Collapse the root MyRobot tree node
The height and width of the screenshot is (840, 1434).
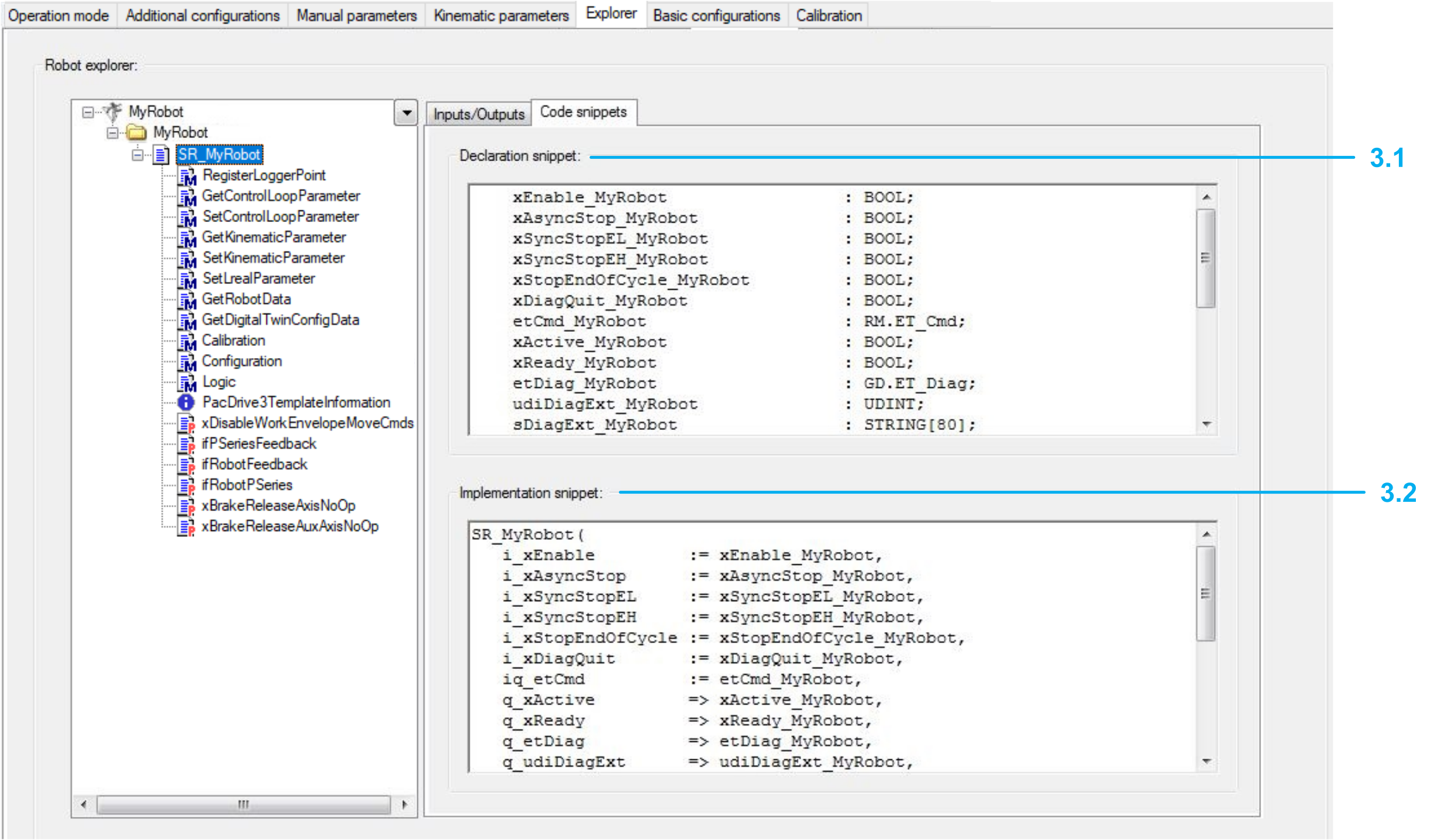88,112
